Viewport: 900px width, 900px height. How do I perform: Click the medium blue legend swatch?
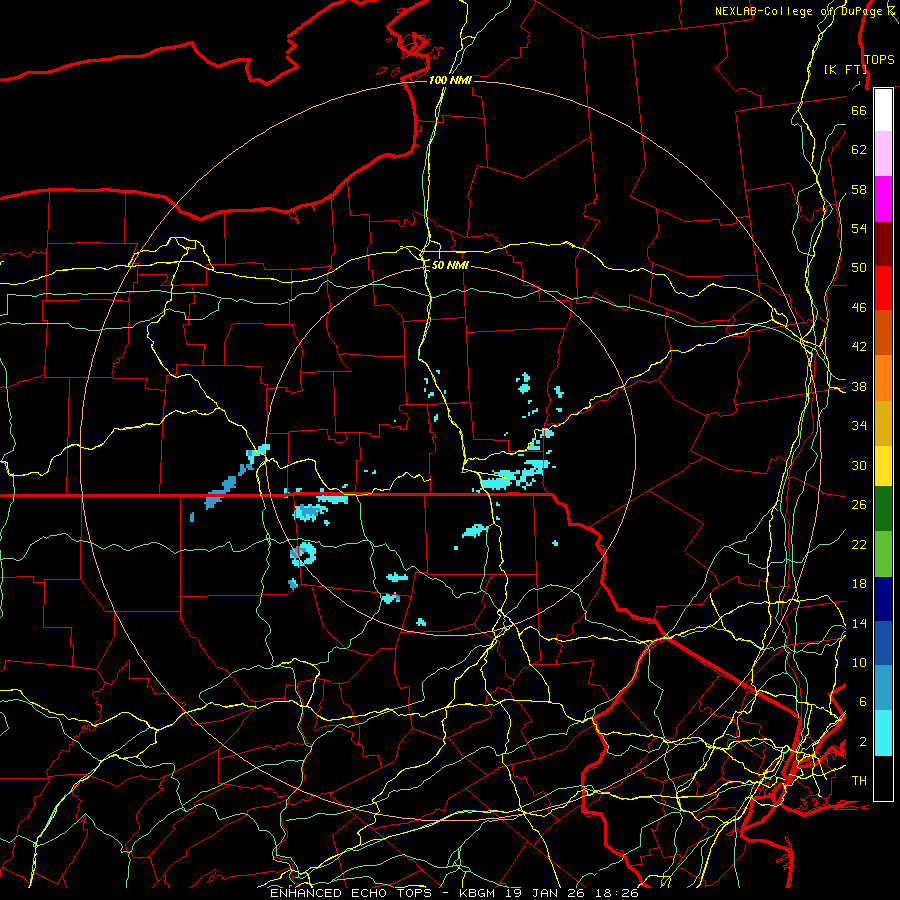coord(883,643)
